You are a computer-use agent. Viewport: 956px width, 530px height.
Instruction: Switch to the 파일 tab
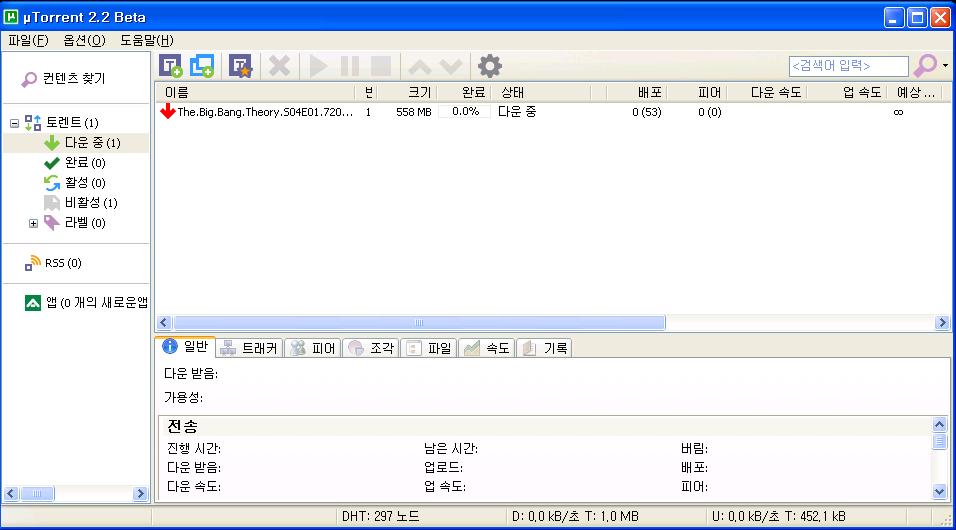(429, 348)
